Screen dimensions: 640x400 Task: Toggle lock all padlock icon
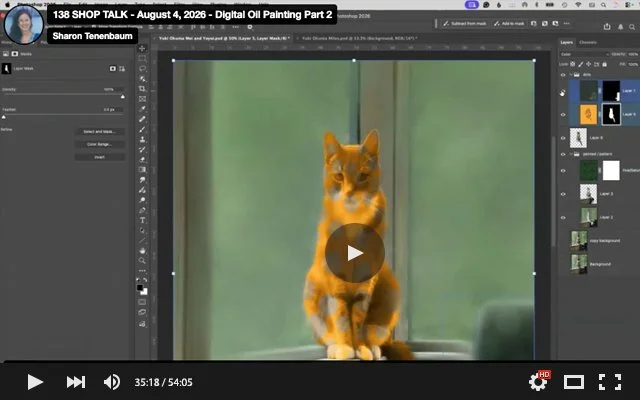click(x=604, y=64)
